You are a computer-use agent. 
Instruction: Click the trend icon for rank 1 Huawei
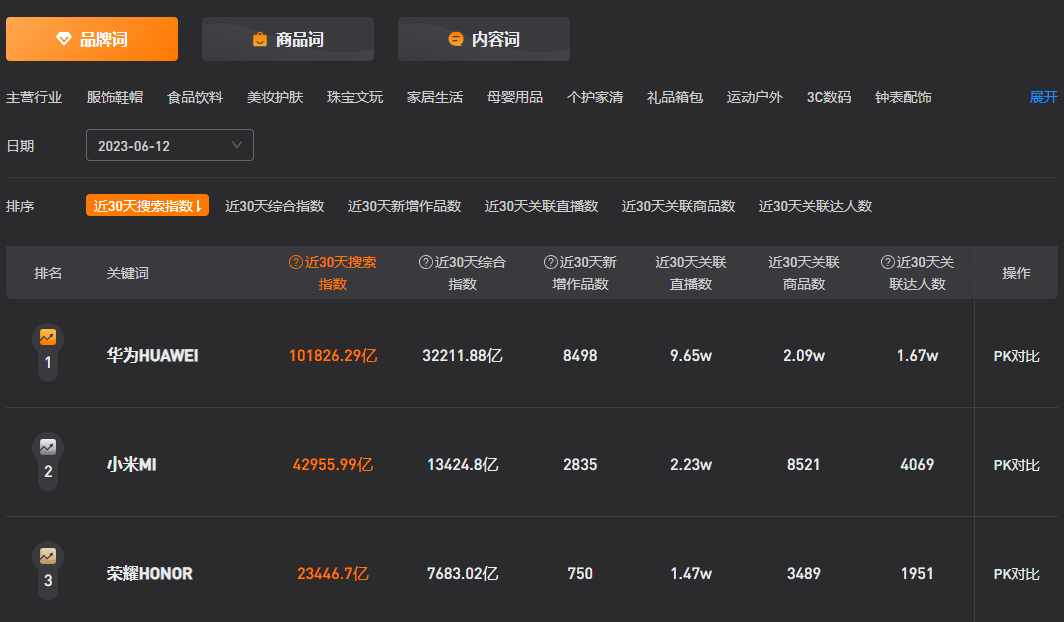(48, 338)
